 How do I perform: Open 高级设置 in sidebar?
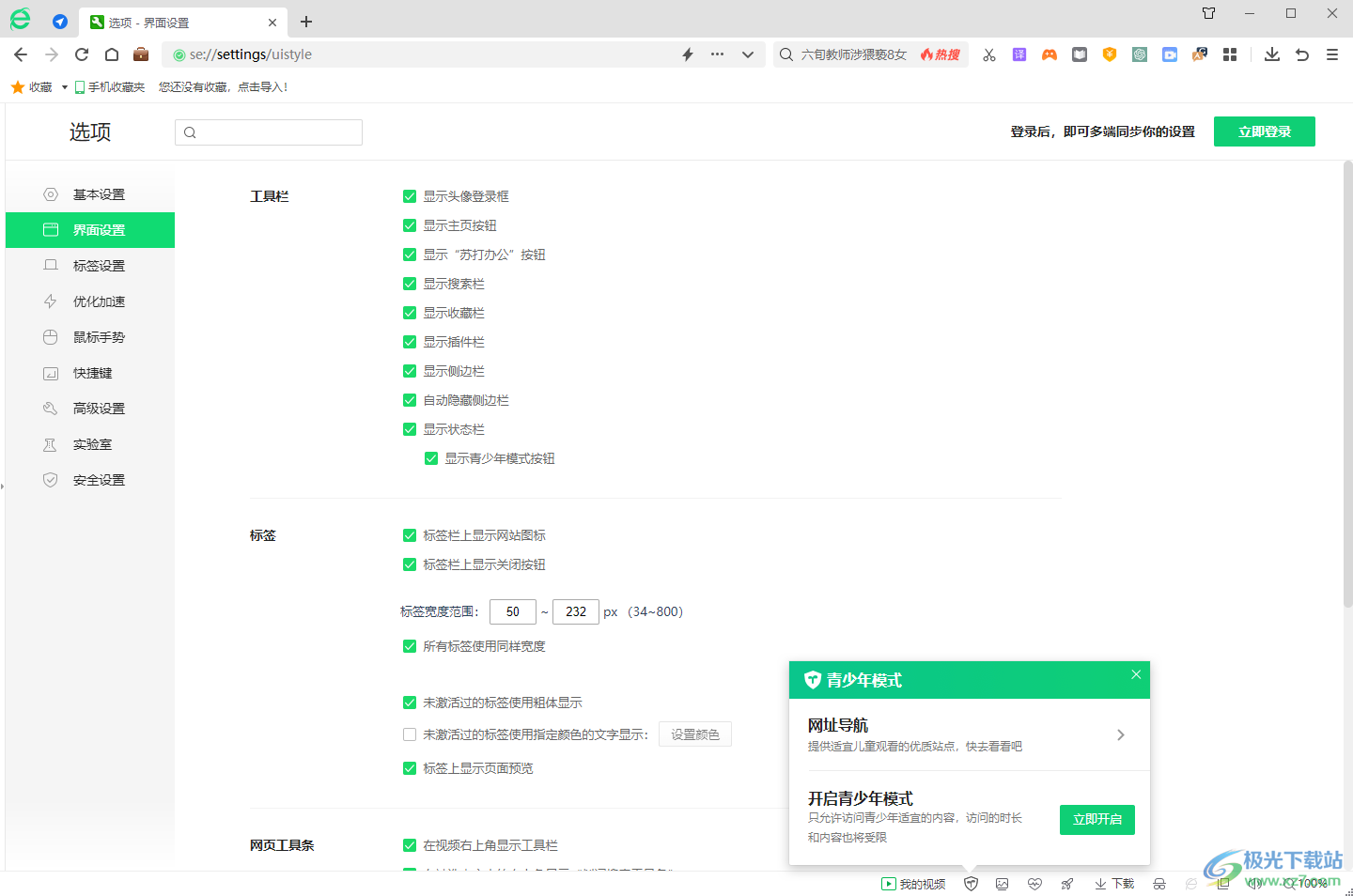click(x=90, y=409)
